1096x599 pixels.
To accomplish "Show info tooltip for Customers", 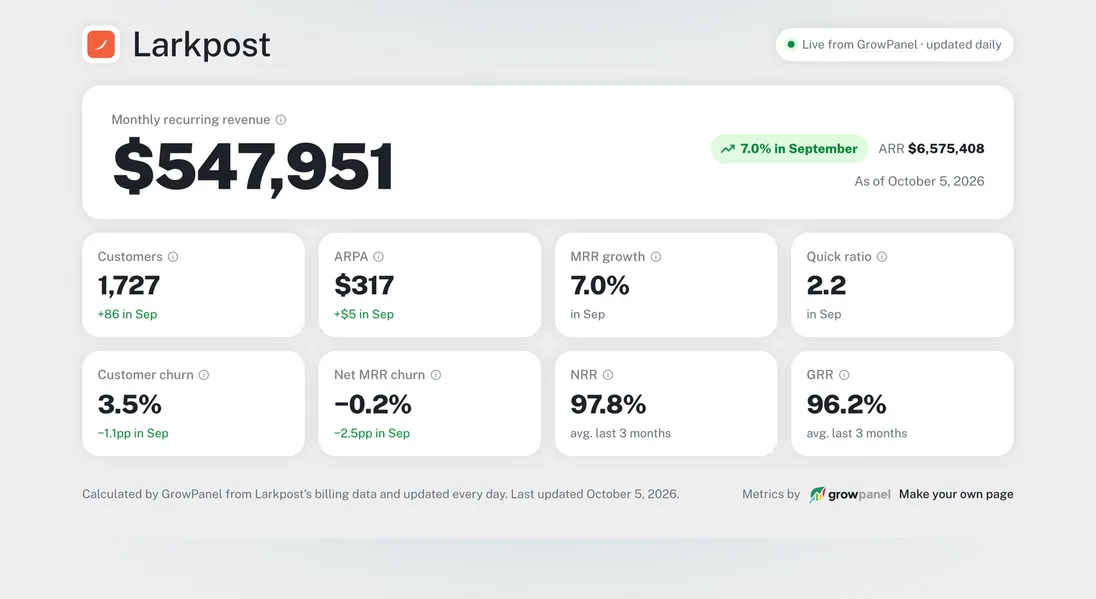I will [x=173, y=257].
